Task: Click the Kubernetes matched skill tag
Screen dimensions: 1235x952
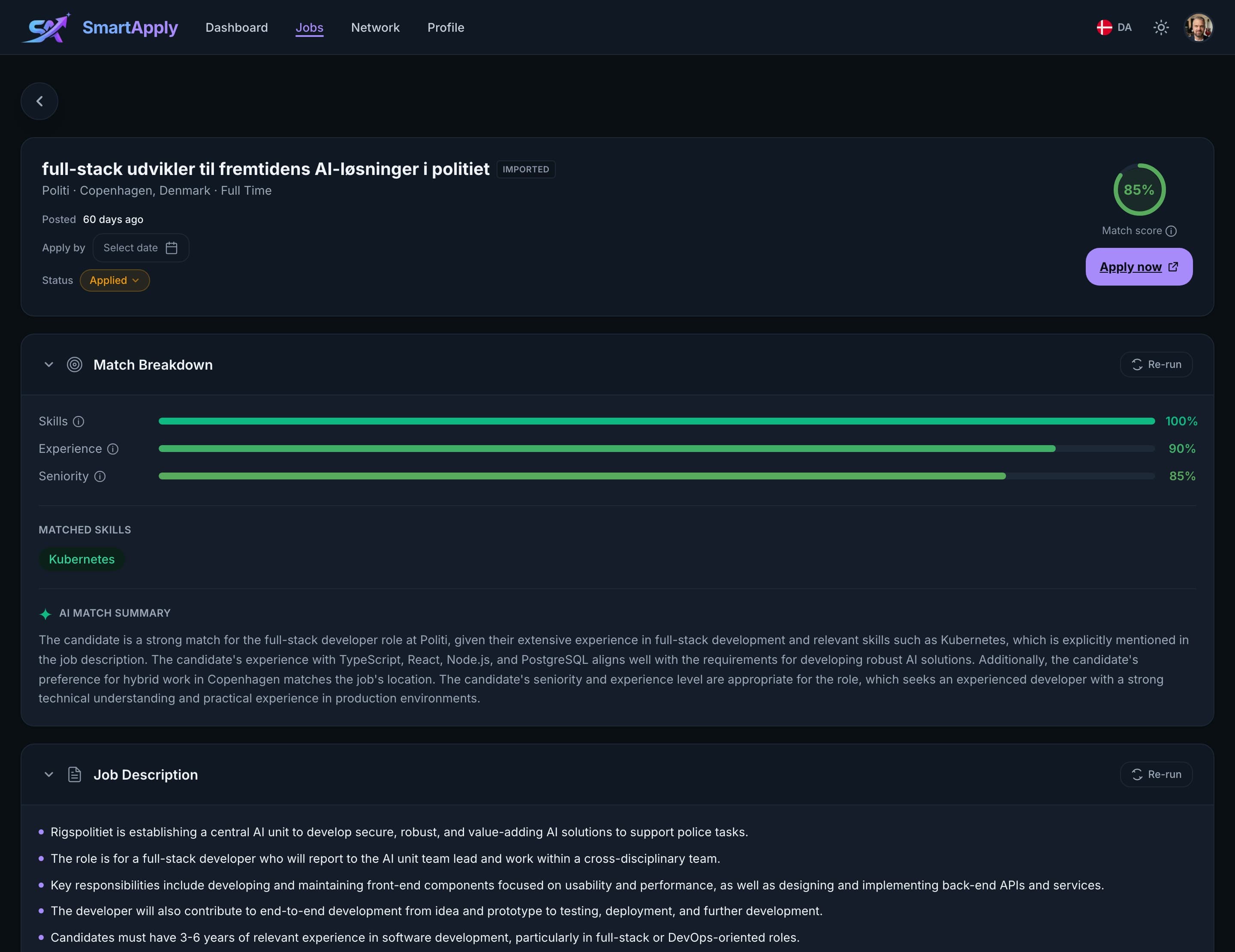Action: click(81, 559)
